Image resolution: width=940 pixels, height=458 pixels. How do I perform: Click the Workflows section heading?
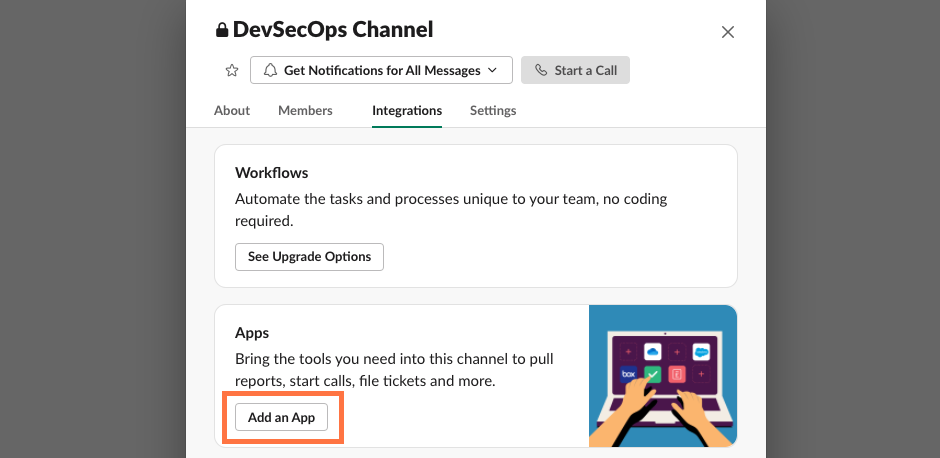[272, 173]
